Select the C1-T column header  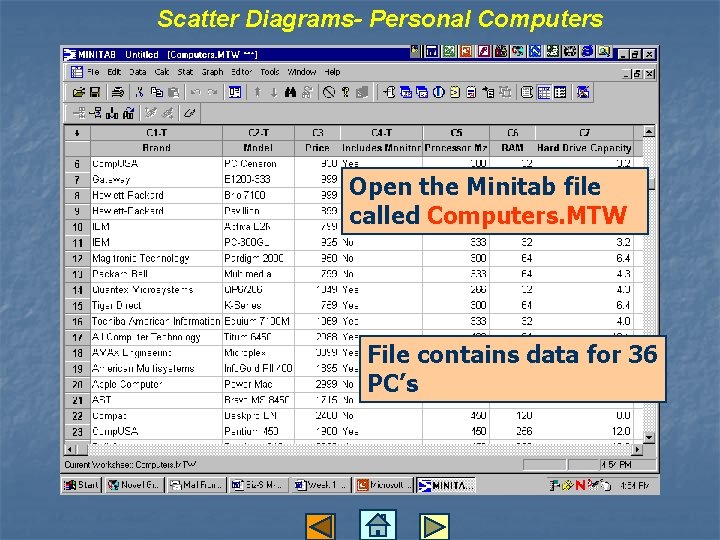pyautogui.click(x=157, y=133)
